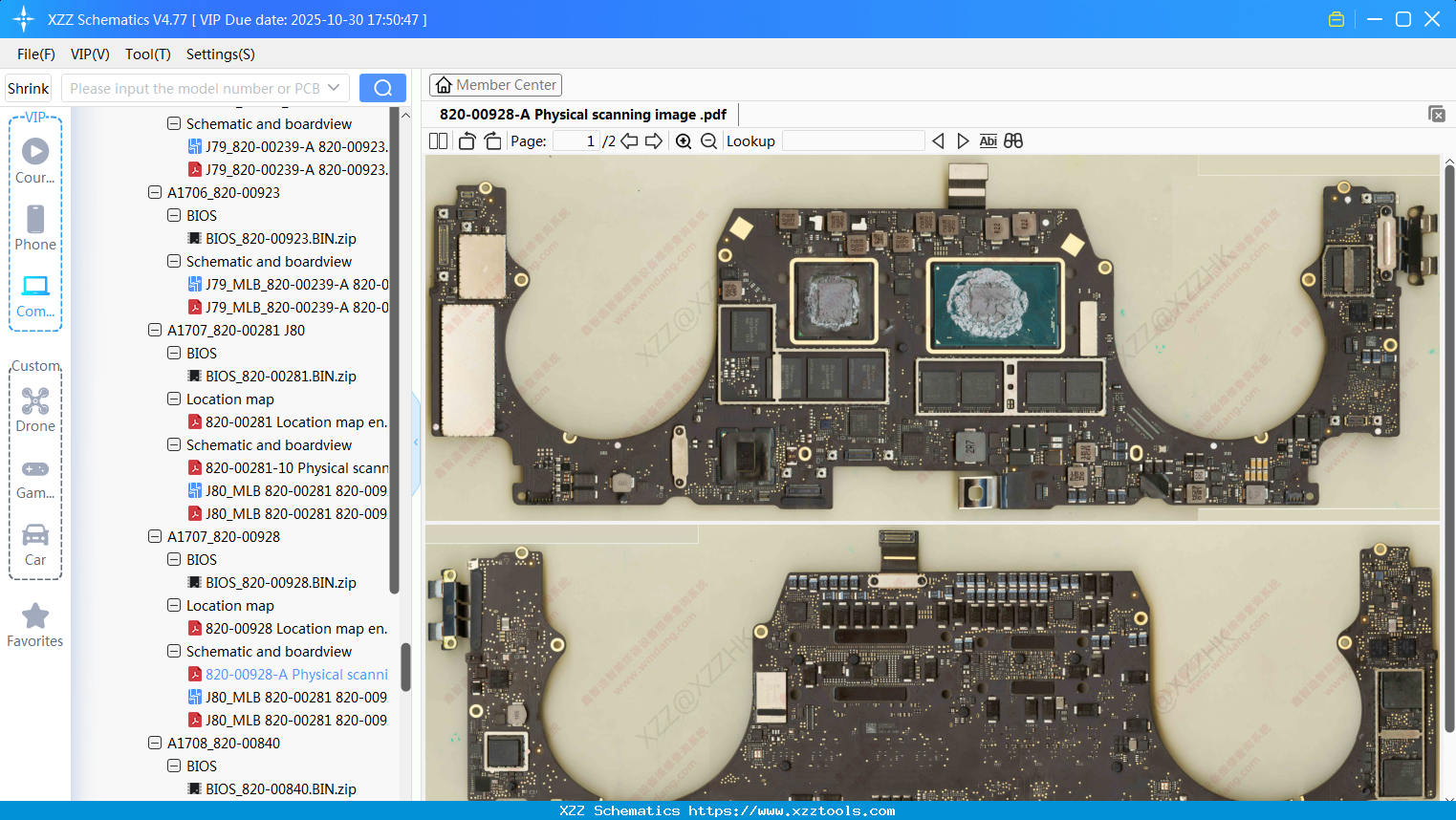Screen dimensions: 1456x820
Task: Select the Car category icon
Action: 35,545
